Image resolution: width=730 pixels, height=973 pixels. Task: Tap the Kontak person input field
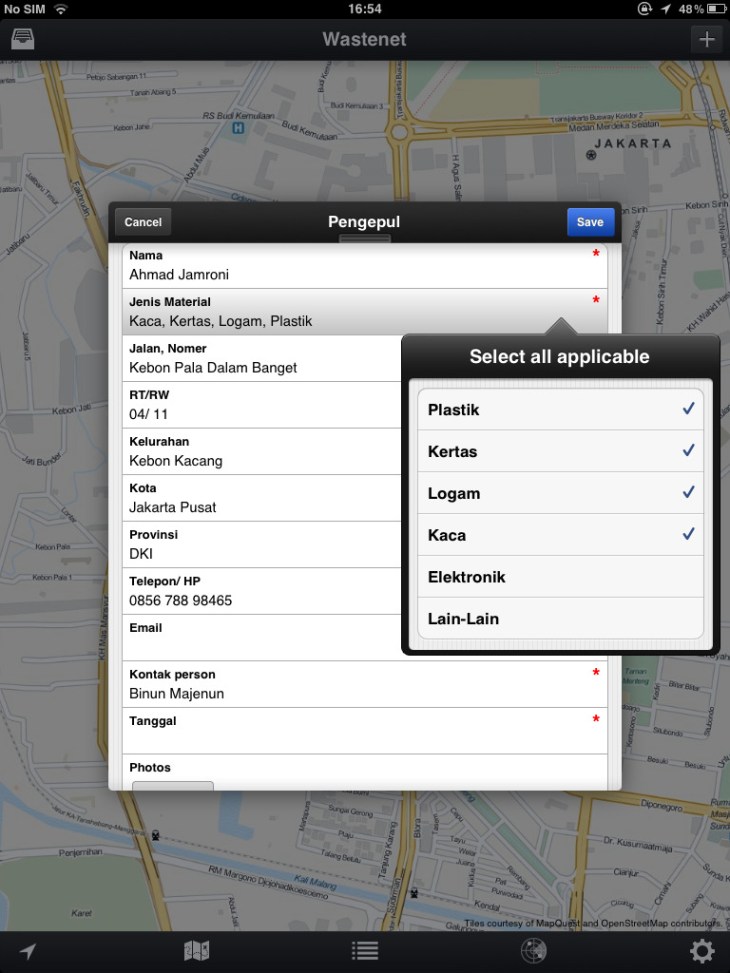(364, 685)
